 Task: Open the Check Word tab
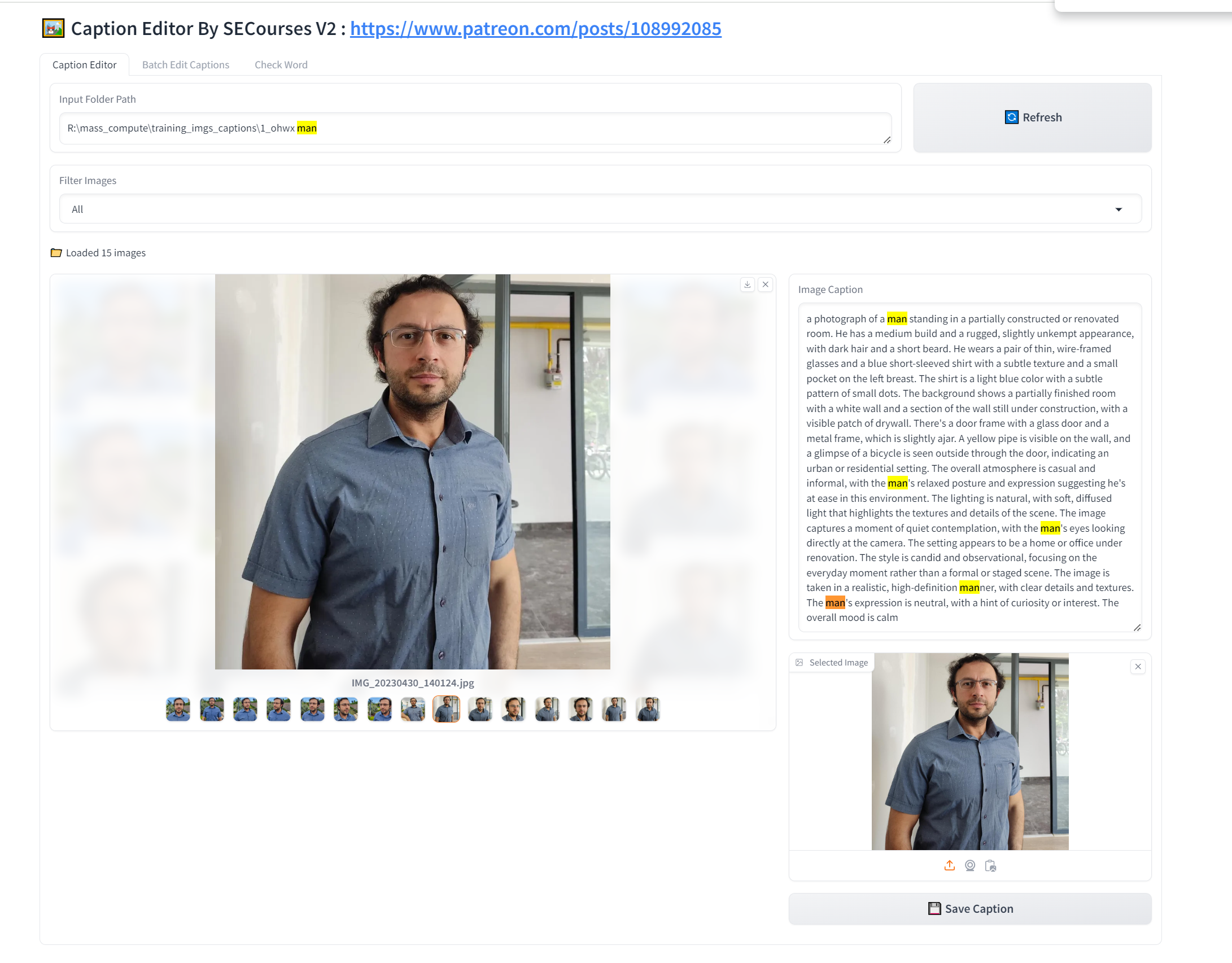click(281, 65)
